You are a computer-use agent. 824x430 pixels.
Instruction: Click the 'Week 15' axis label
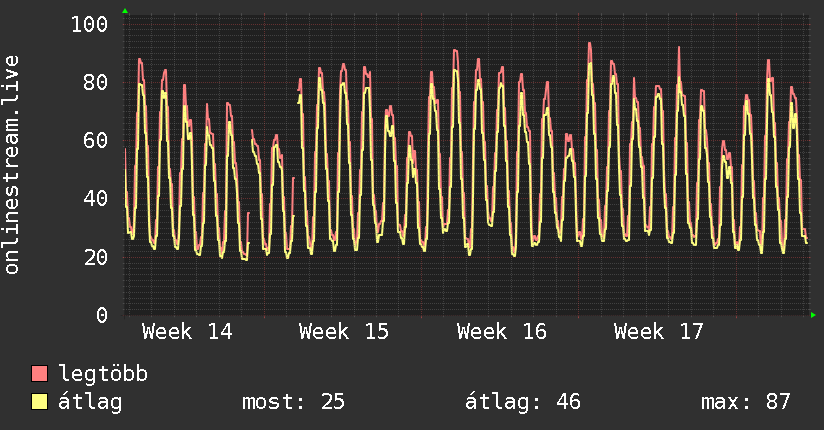pyautogui.click(x=344, y=332)
